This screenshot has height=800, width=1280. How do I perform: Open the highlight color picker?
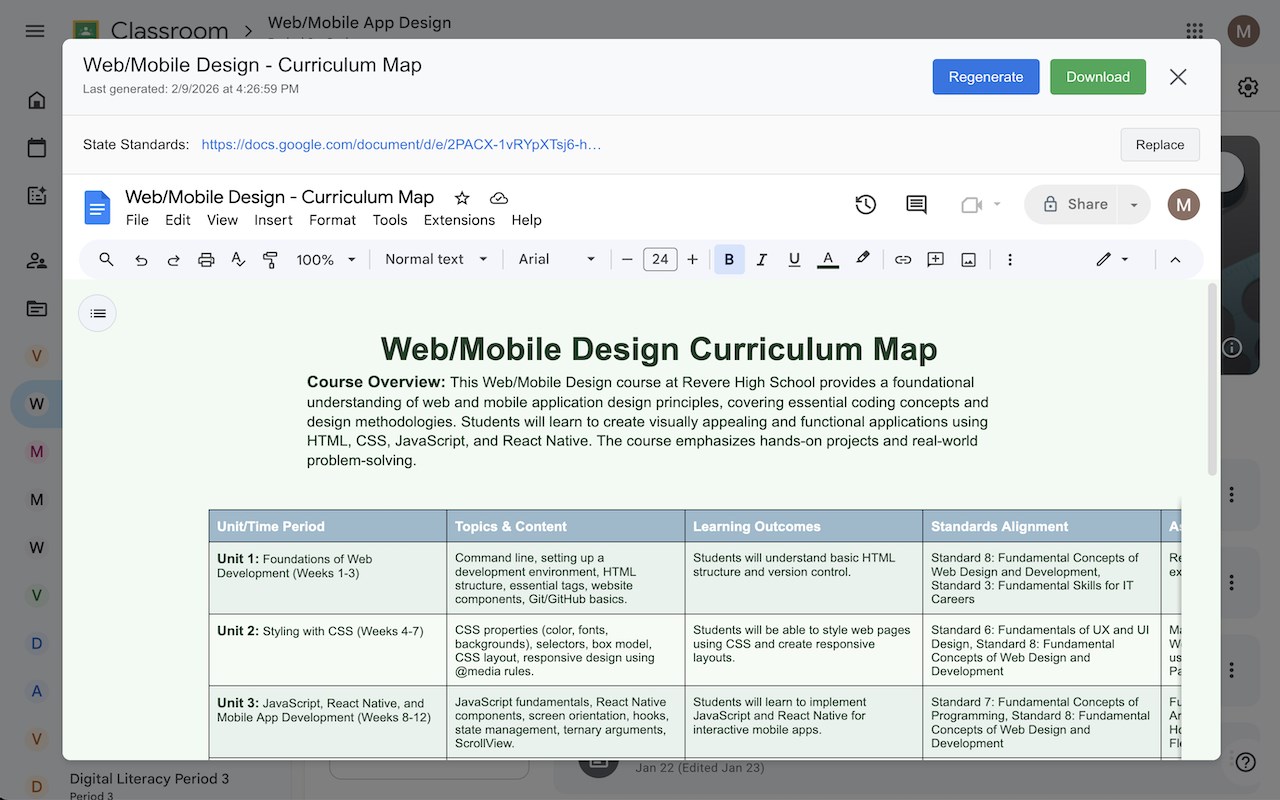coord(862,259)
